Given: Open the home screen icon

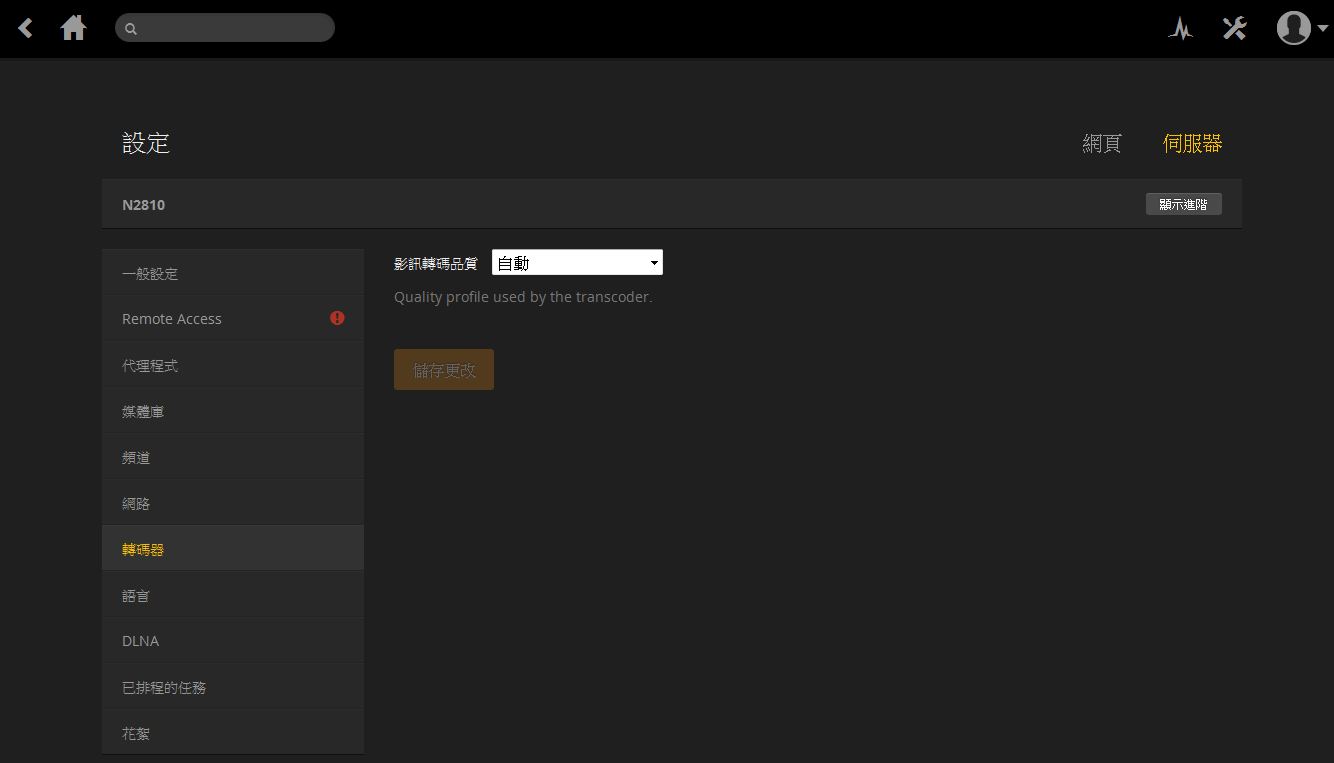Looking at the screenshot, I should [x=73, y=28].
